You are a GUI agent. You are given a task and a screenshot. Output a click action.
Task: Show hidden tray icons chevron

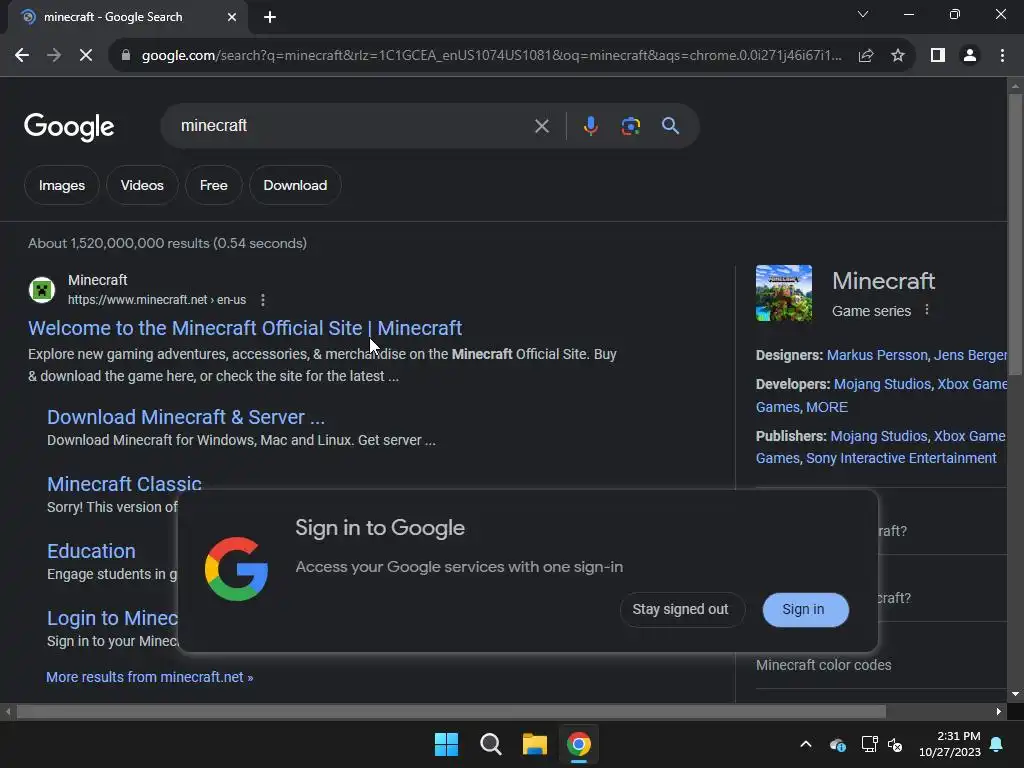click(x=806, y=744)
